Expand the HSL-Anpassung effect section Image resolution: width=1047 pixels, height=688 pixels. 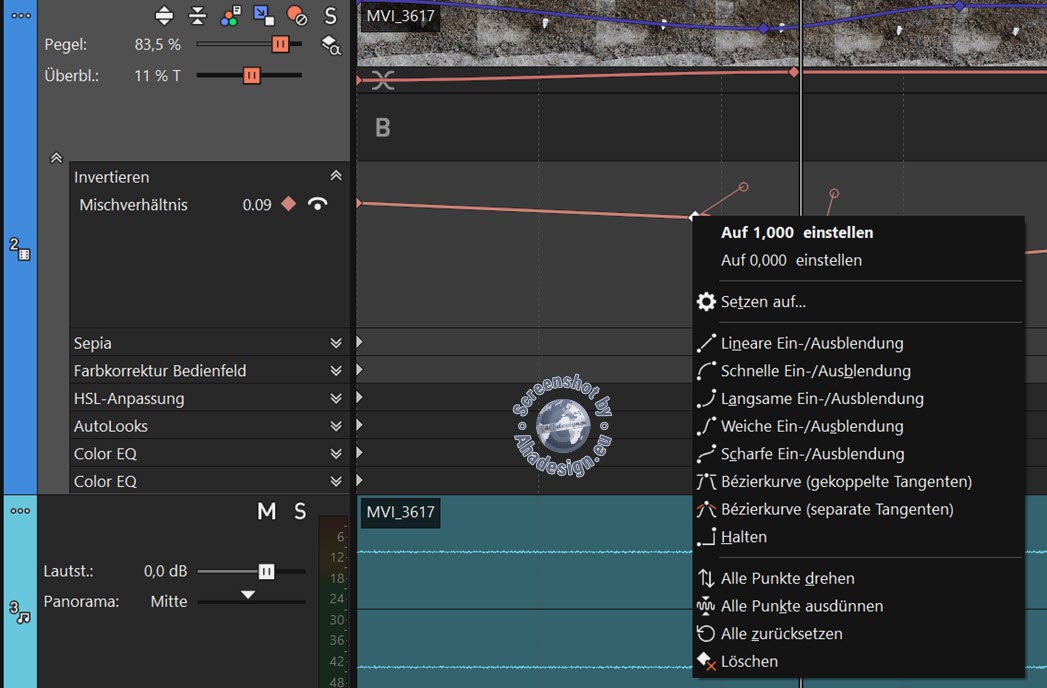pos(336,398)
